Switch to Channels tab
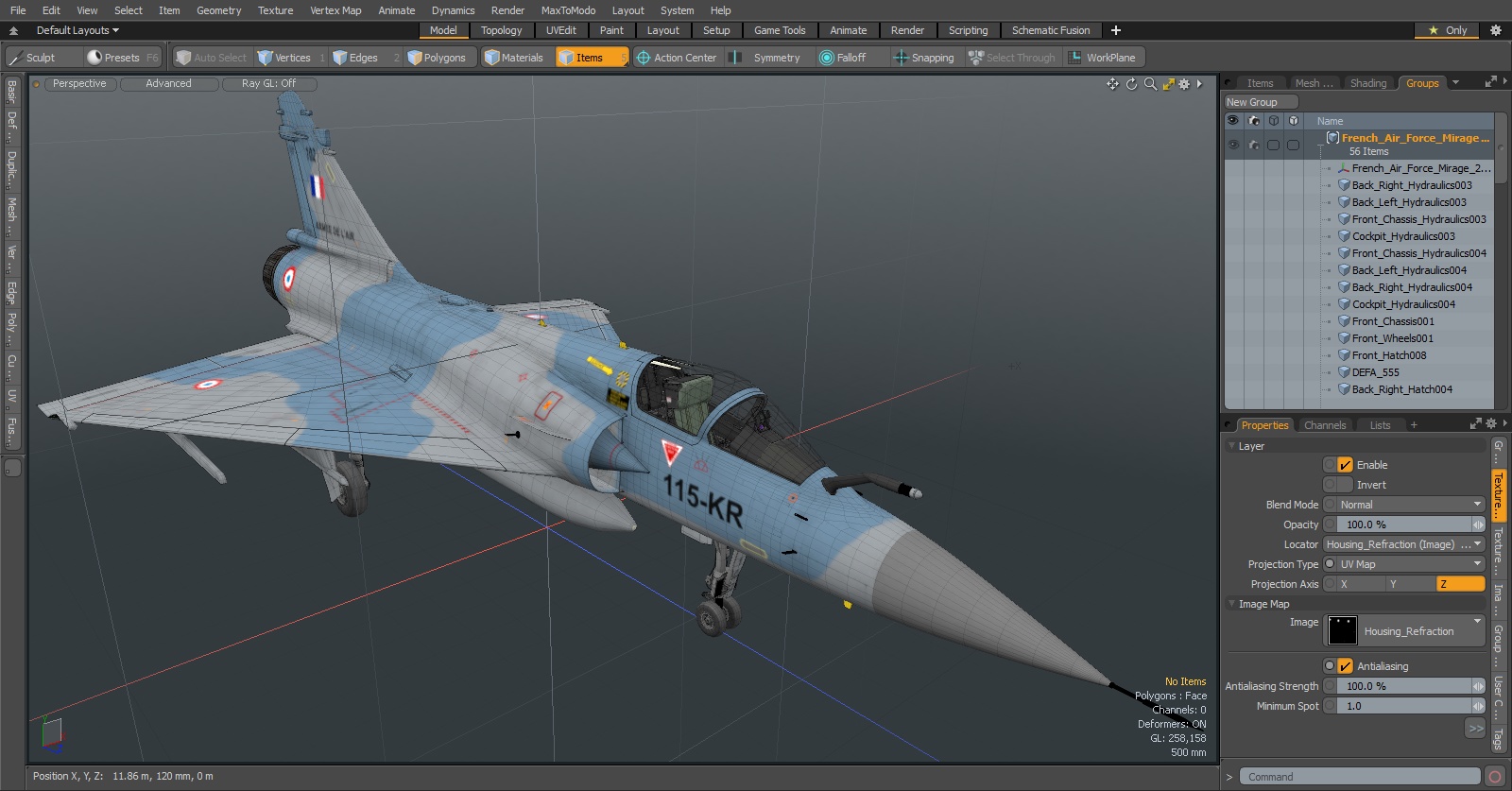 pos(1325,425)
